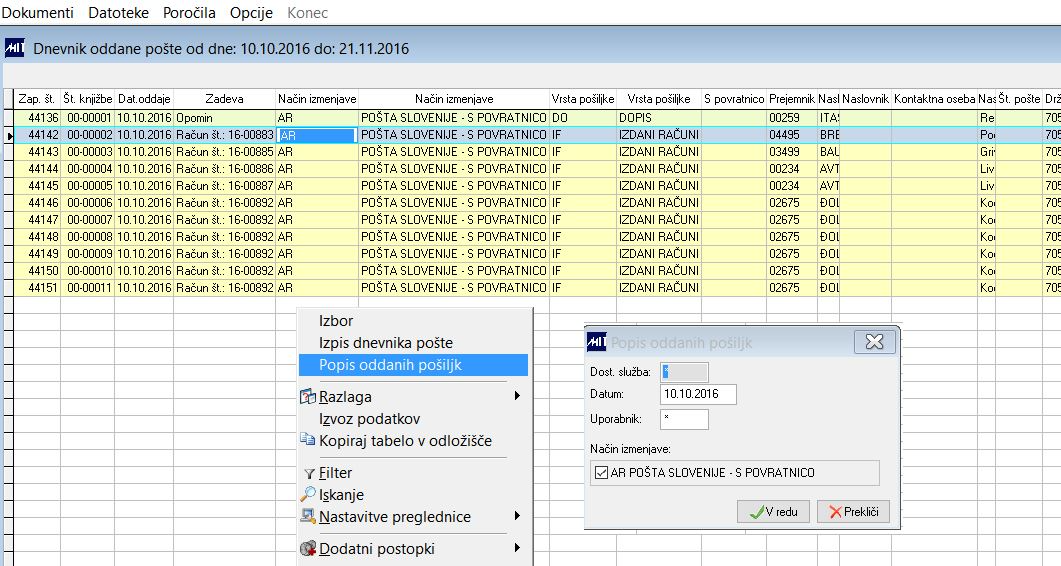Screen dimensions: 1061x566
Task: Click the Kopiraj tabelo v odložišče icon
Action: tap(308, 440)
